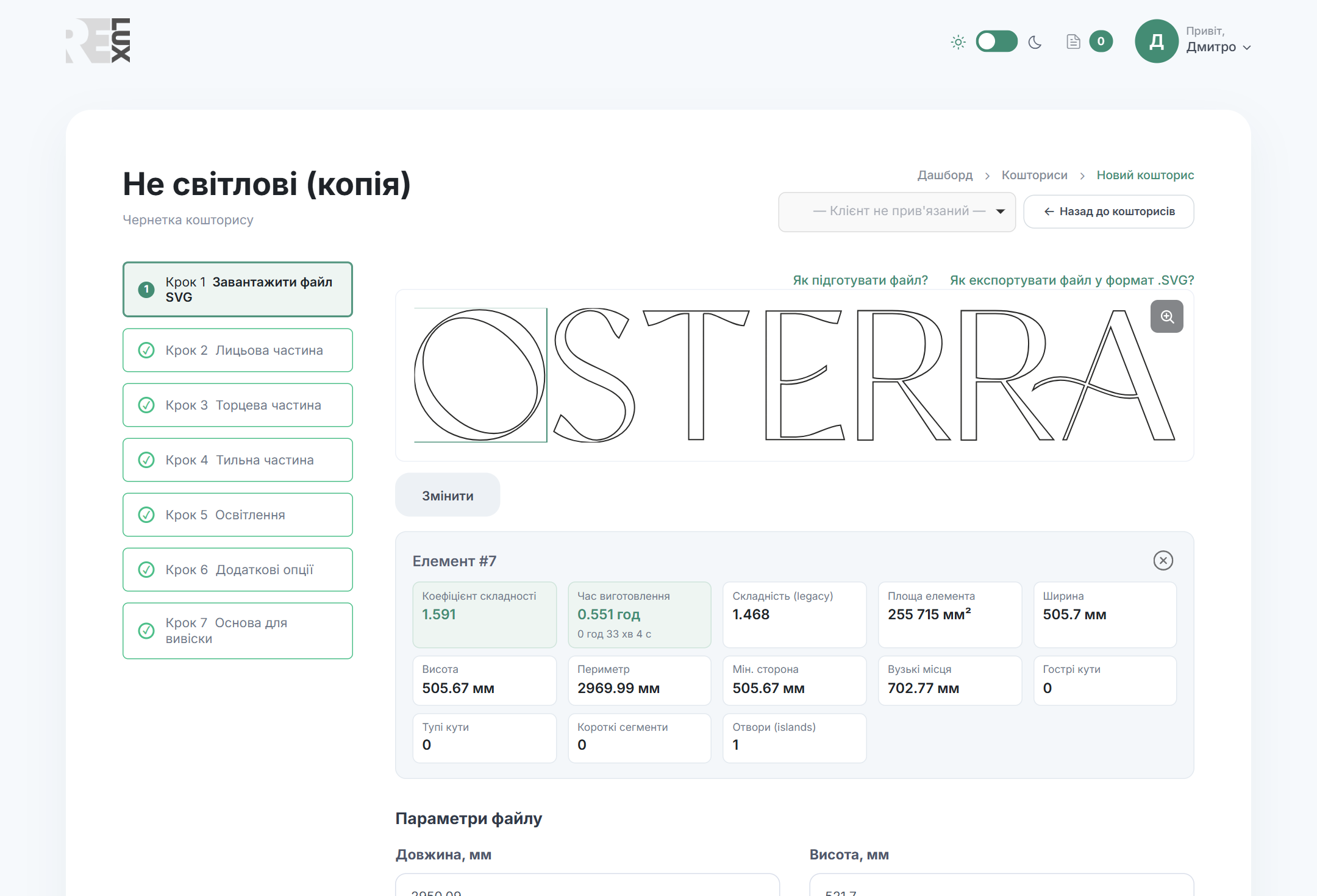Click the moon dark-mode icon
Viewport: 1317px width, 896px height.
(x=1035, y=42)
